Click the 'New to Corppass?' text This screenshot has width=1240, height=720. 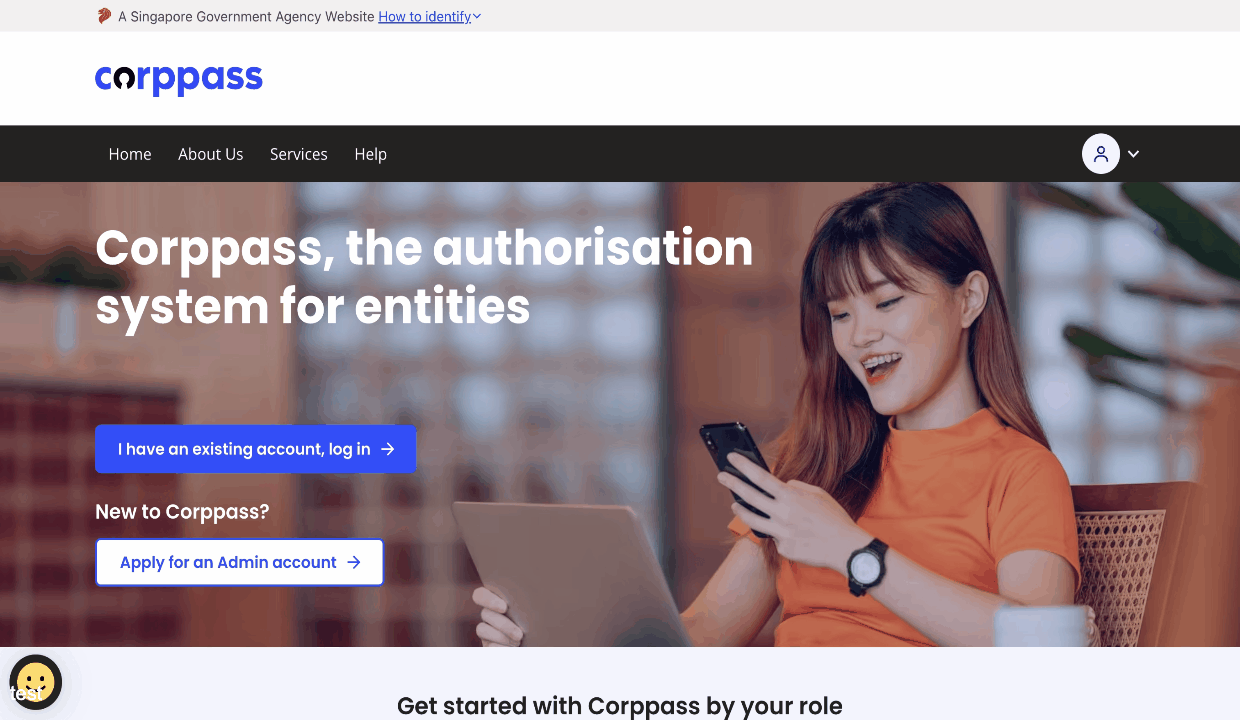click(x=182, y=512)
